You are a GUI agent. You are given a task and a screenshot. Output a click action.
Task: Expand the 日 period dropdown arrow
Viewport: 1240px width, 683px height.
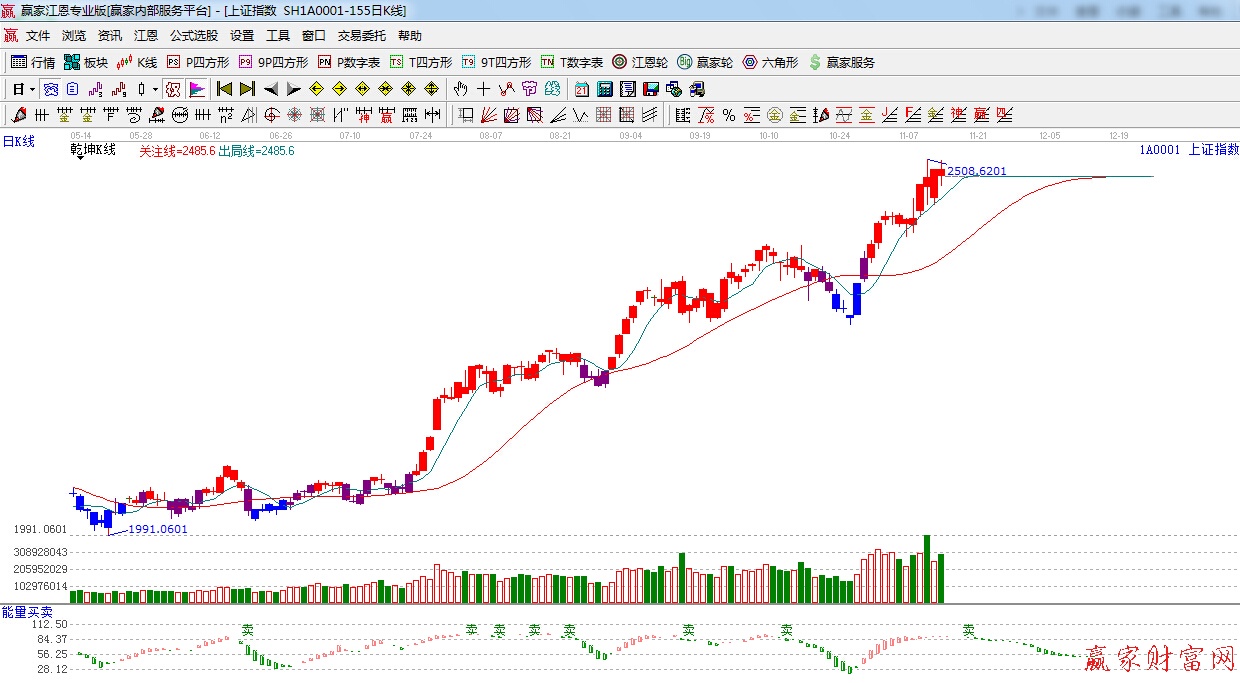click(32, 89)
